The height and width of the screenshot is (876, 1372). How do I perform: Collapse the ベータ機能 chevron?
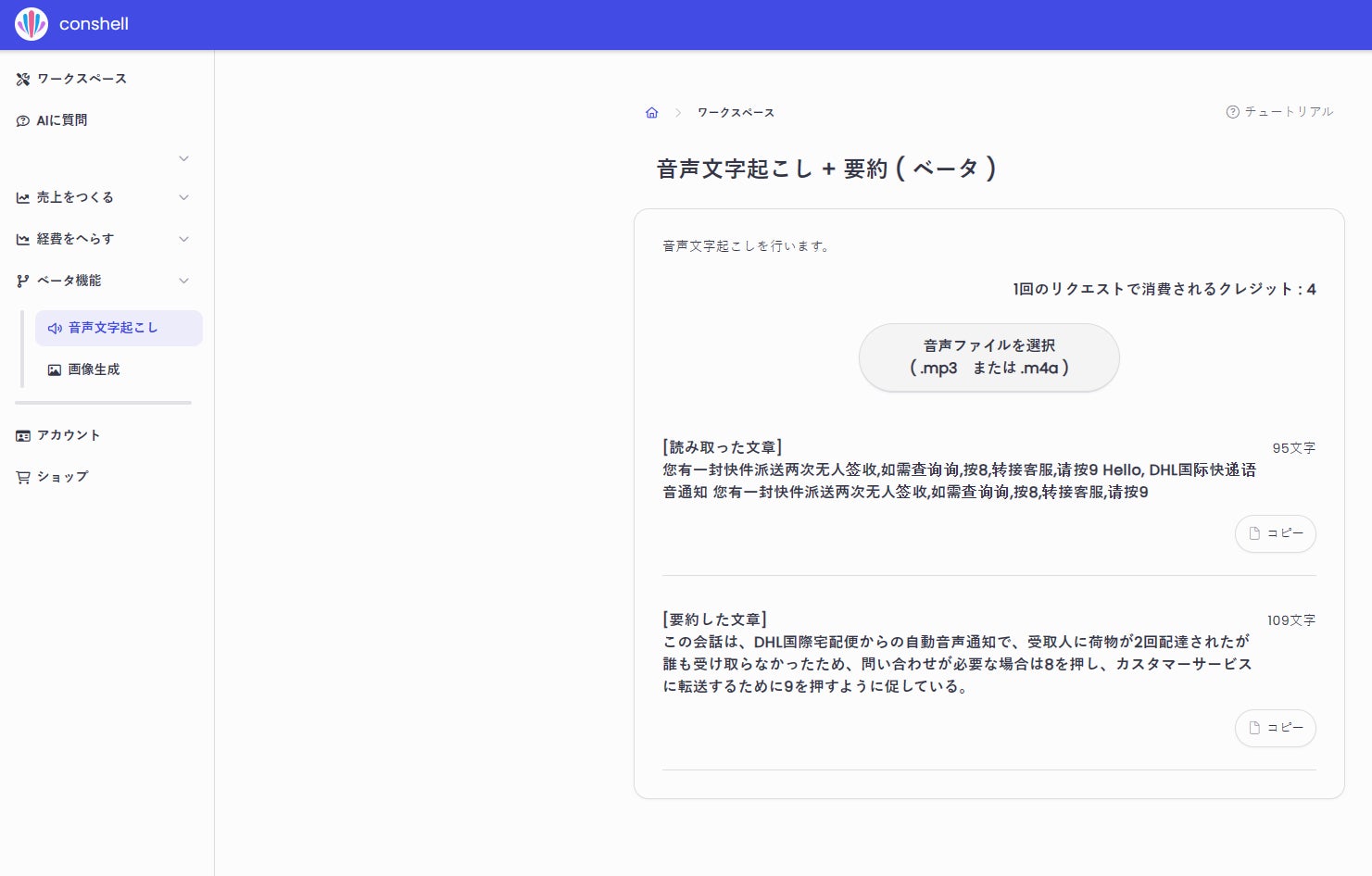coord(183,281)
